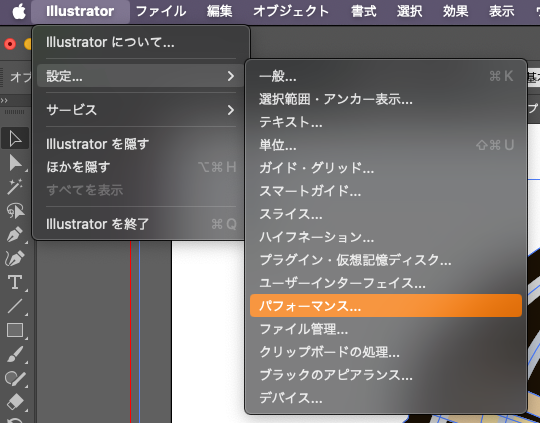This screenshot has width=540, height=423.
Task: Open ブラックのアピアランス preferences
Action: coord(386,375)
